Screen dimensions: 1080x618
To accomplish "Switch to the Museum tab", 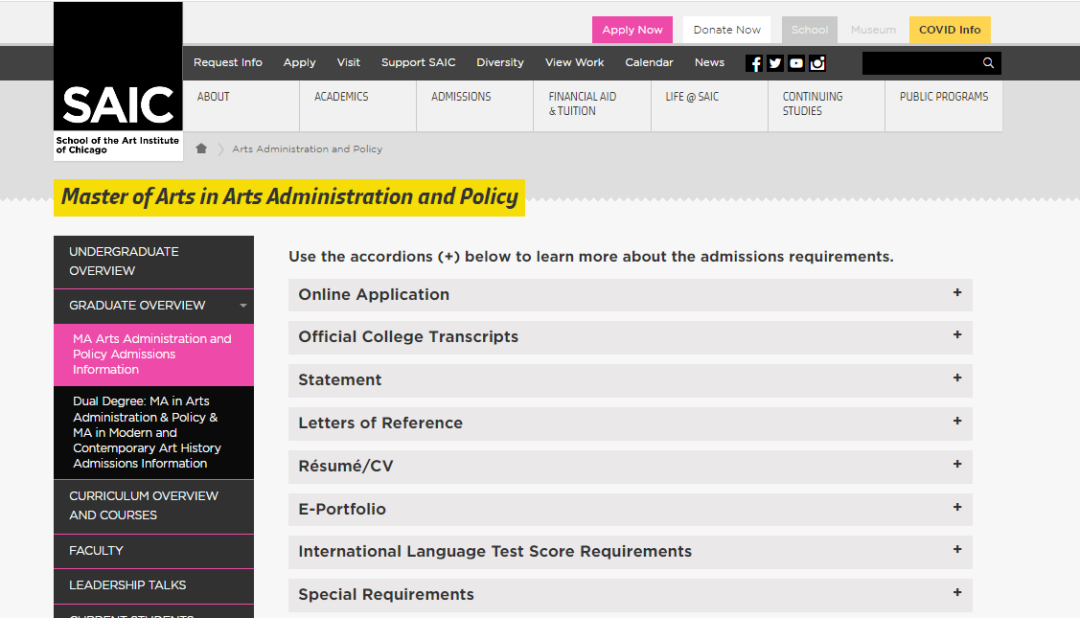I will click(x=873, y=30).
